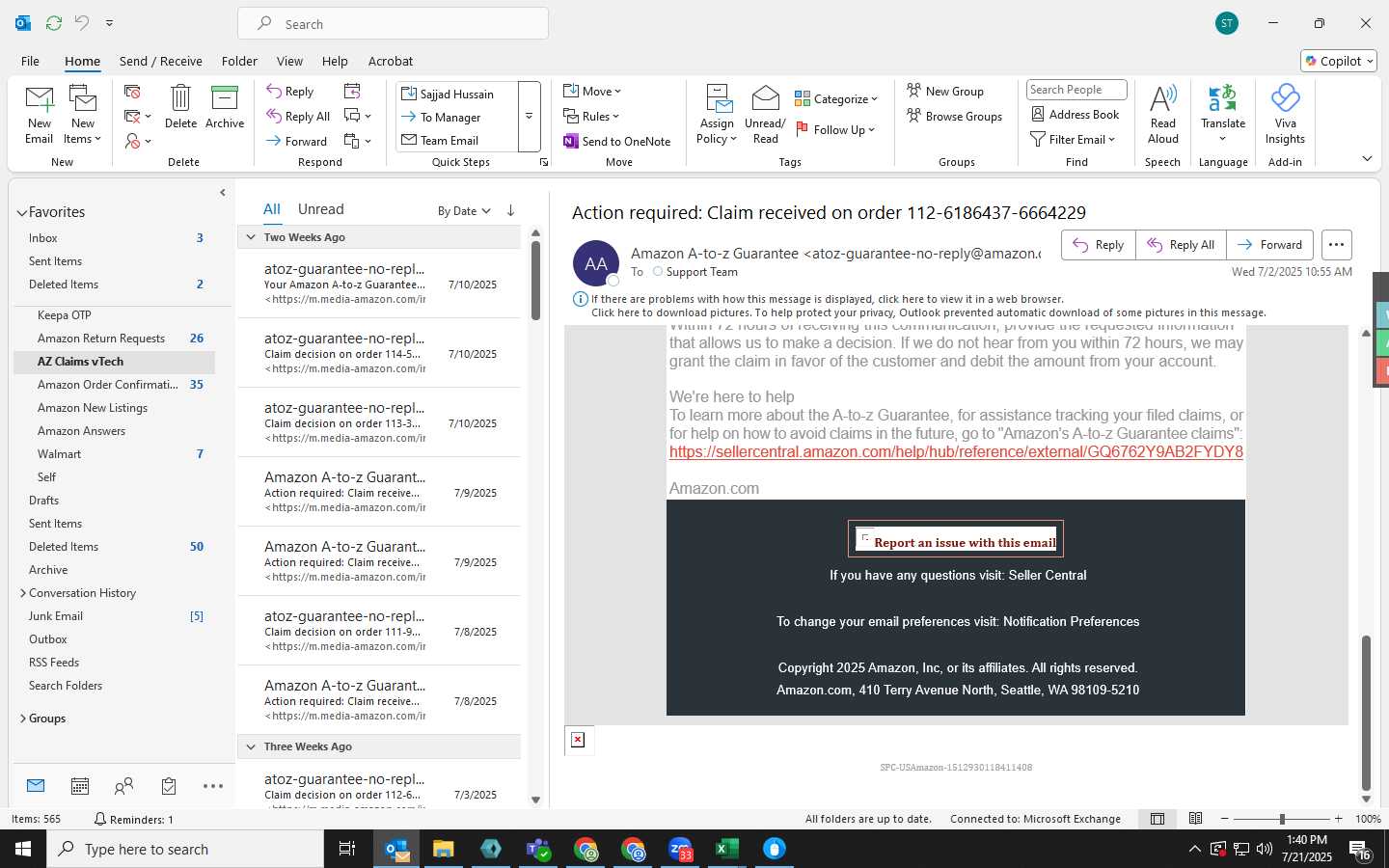Expand the Conversation History folder
Viewport: 1389px width, 868px height.
(23, 593)
